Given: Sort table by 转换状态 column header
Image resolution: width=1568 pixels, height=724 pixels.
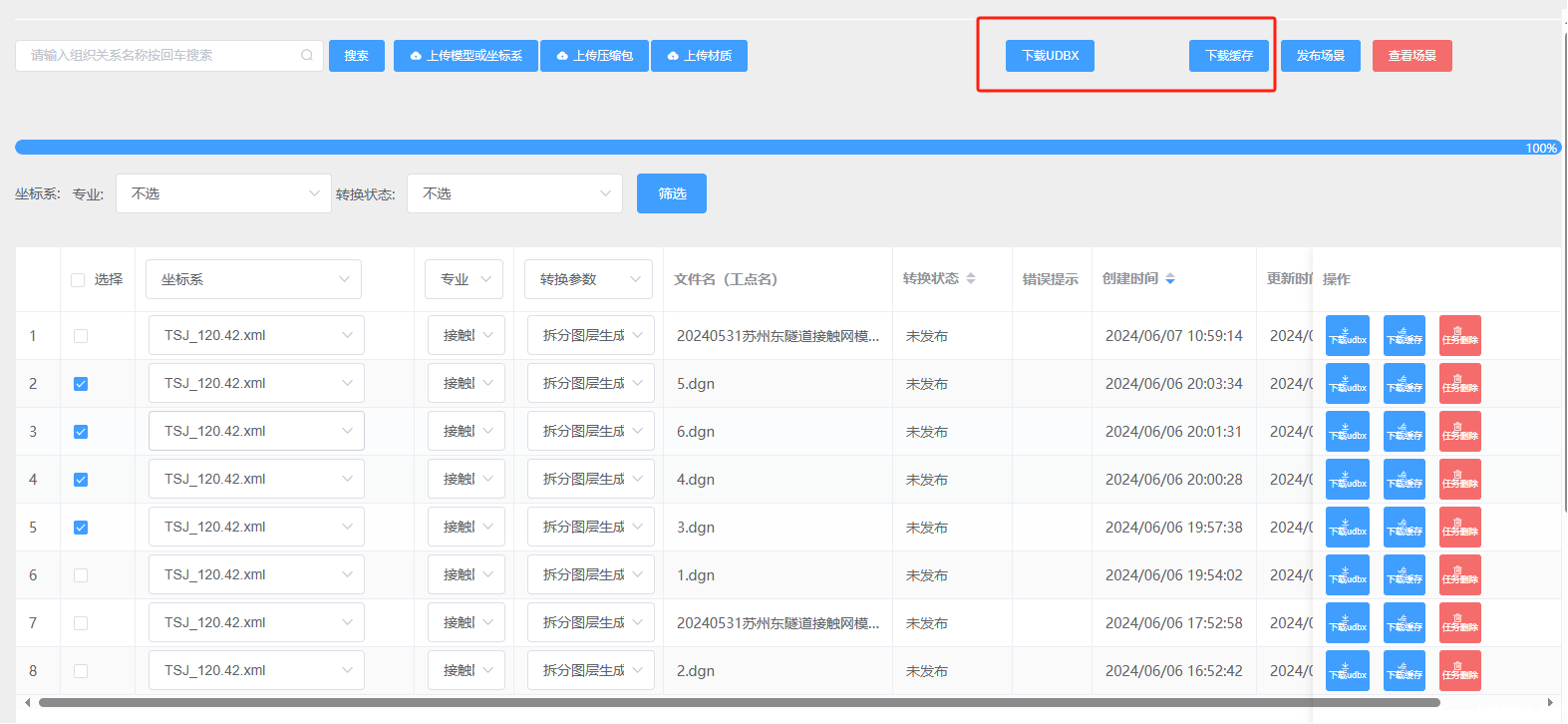Looking at the screenshot, I should [970, 279].
